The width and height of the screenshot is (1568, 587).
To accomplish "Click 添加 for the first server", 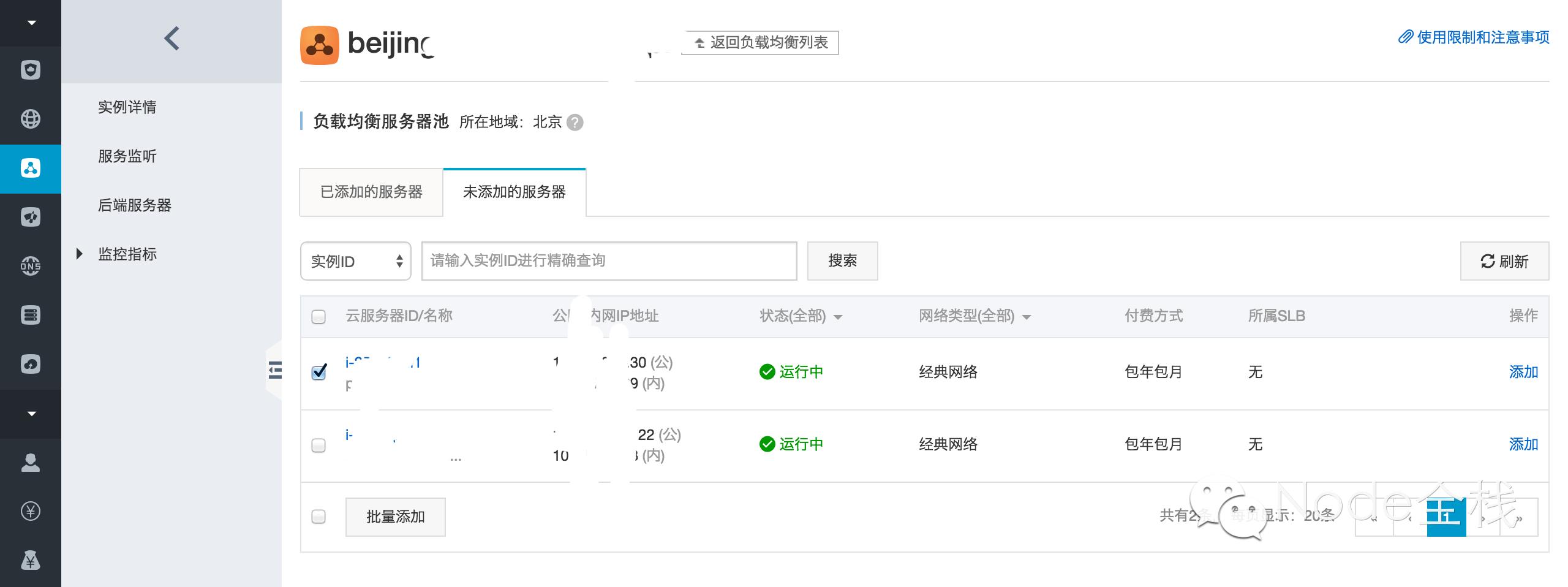I will 1523,372.
